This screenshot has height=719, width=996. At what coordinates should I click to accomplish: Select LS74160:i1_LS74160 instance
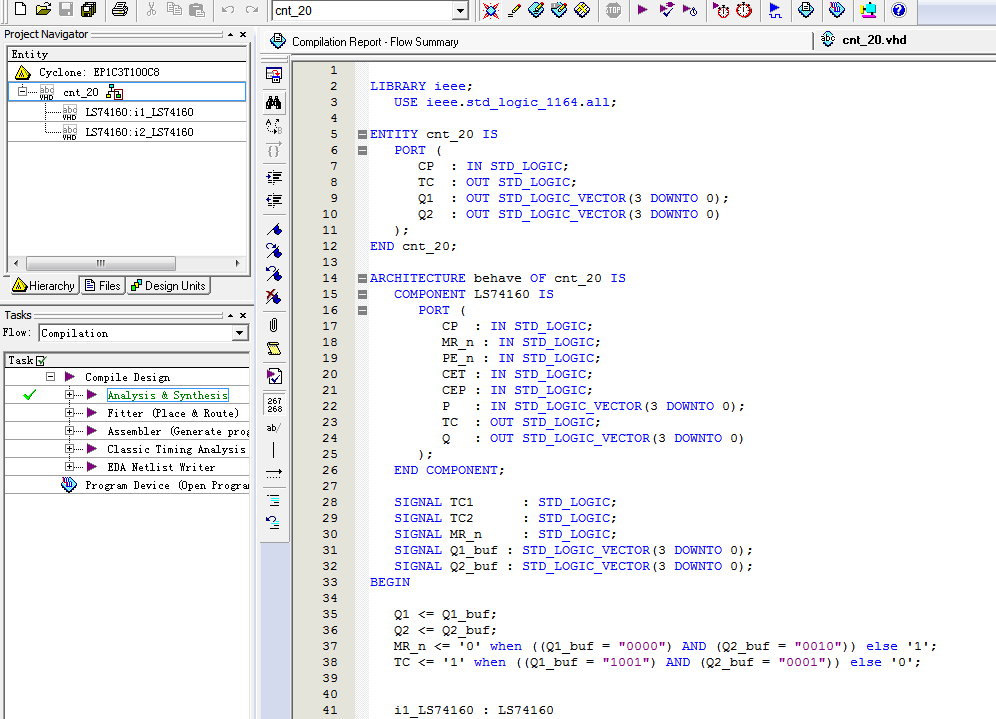tap(139, 112)
